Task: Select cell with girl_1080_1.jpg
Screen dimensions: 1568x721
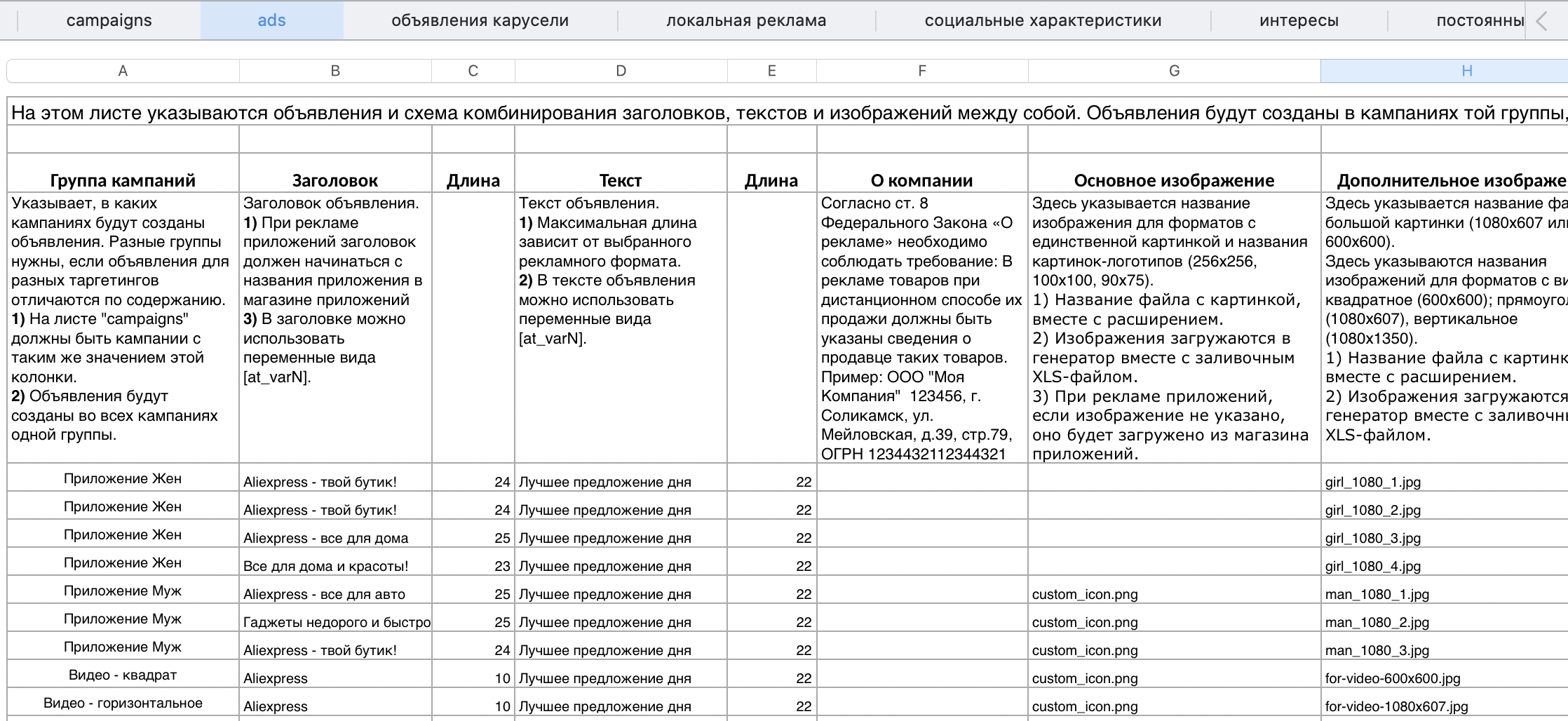Action: pyautogui.click(x=1445, y=478)
